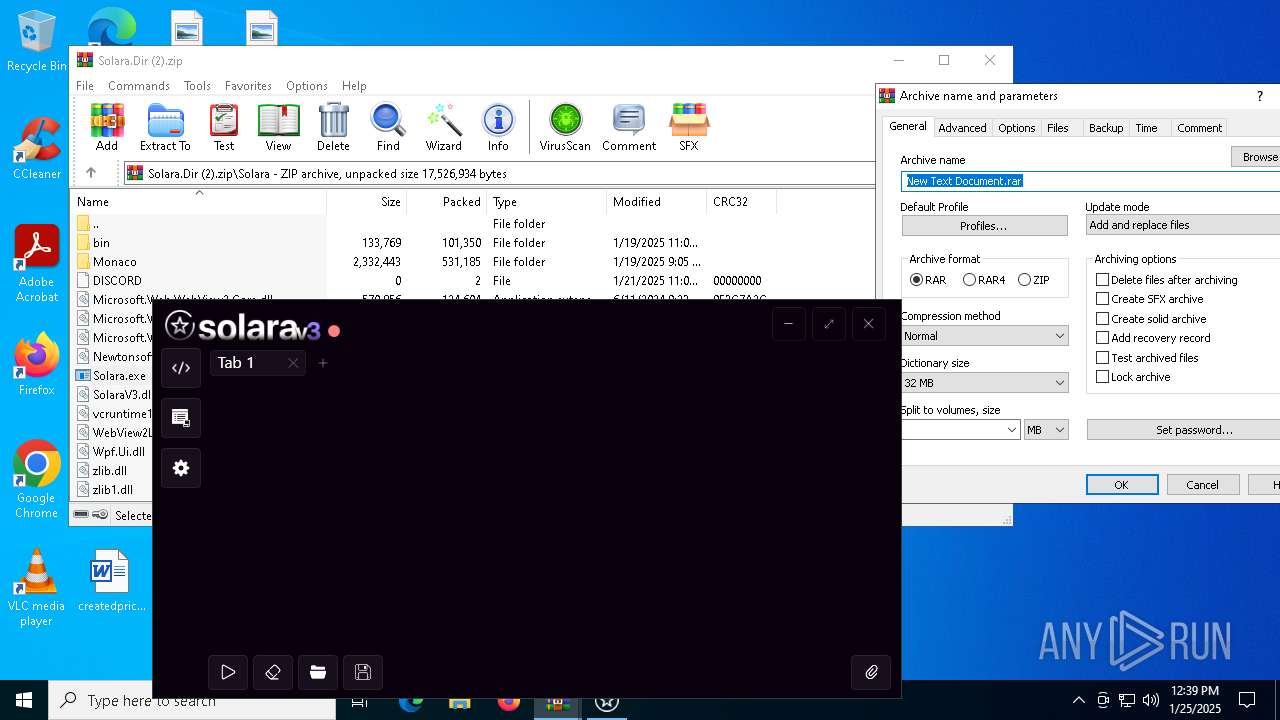The height and width of the screenshot is (720, 1280).
Task: Open WinRAR Commands menu
Action: pyautogui.click(x=139, y=86)
